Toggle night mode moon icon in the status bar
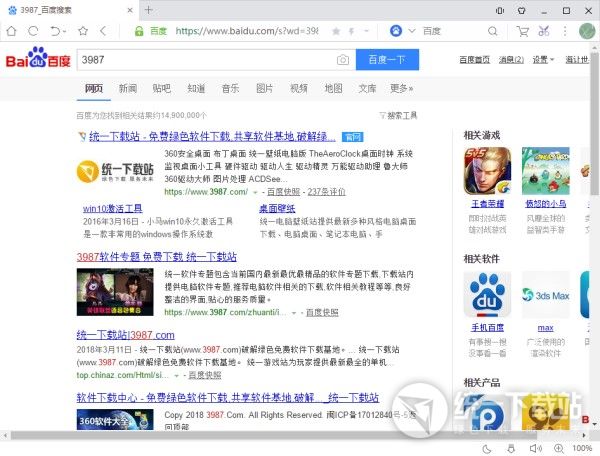The width and height of the screenshot is (600, 456). [x=486, y=448]
